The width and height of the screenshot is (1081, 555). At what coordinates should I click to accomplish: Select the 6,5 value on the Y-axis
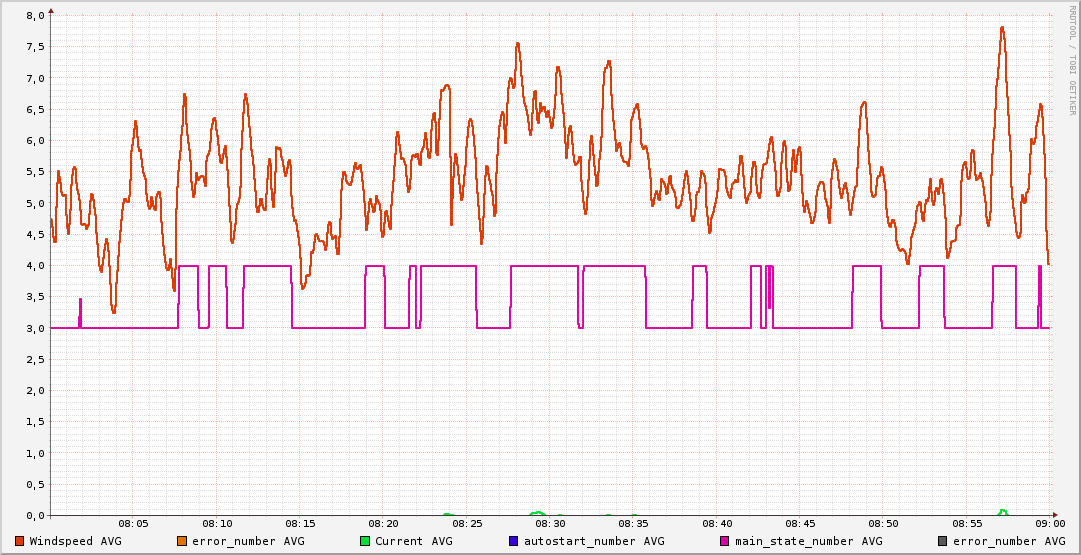click(x=35, y=110)
